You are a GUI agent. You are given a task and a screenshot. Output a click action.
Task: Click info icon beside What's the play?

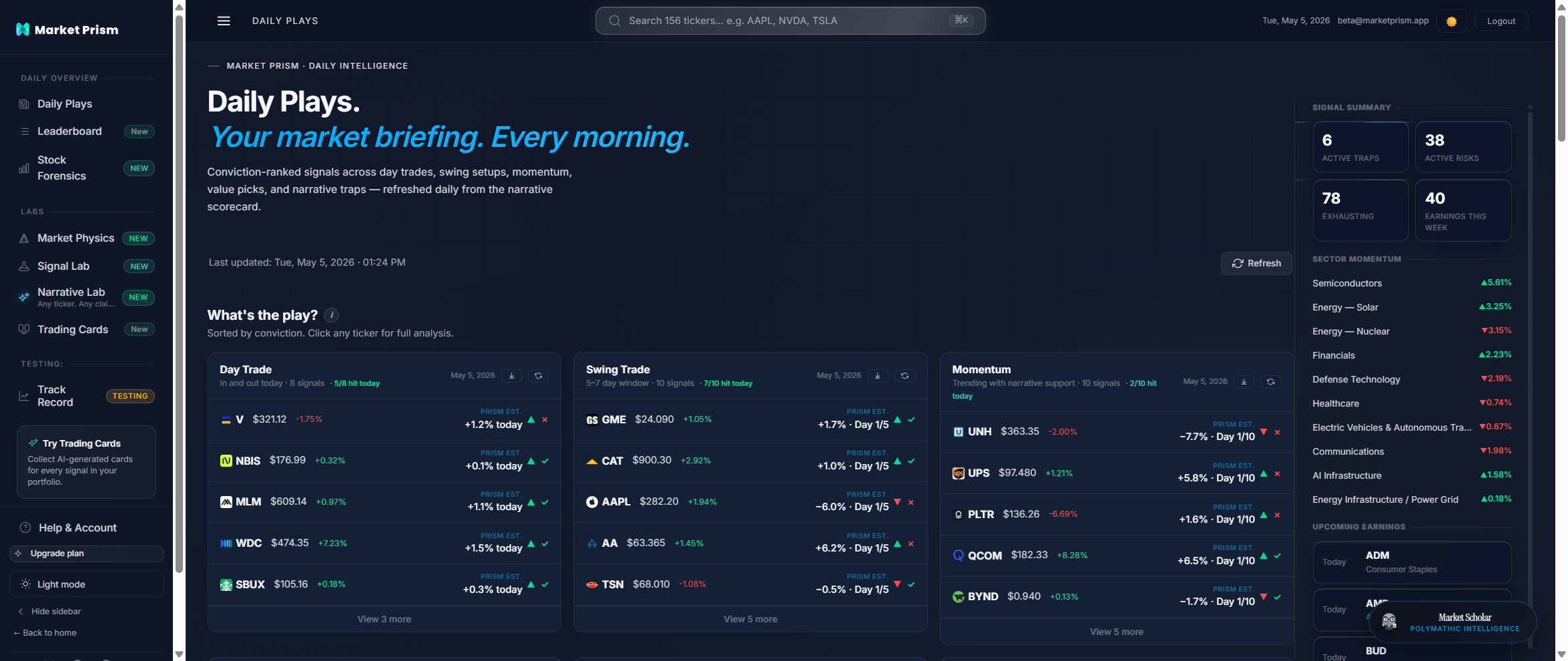pos(332,315)
